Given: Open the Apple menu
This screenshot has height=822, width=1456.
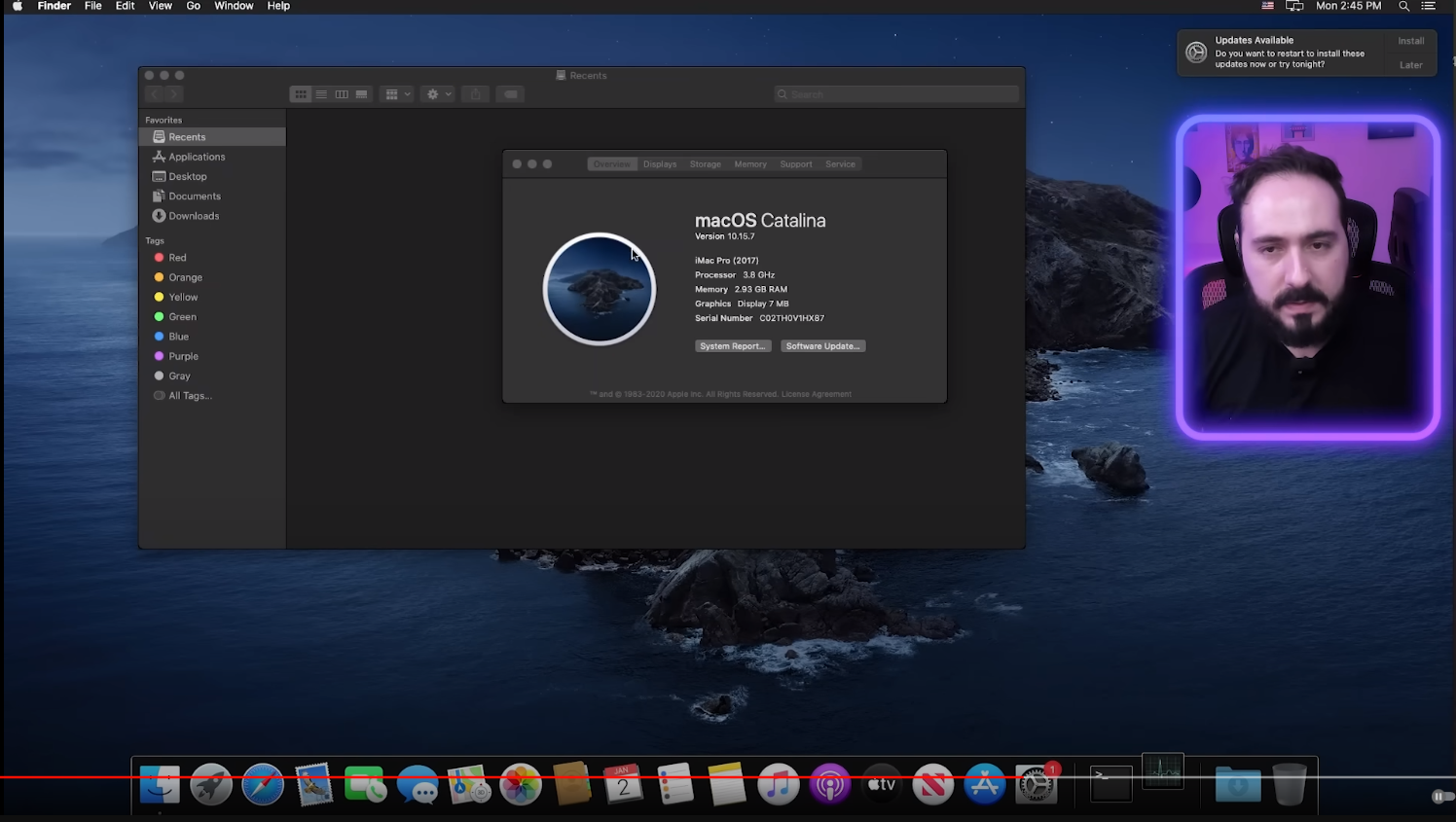Looking at the screenshot, I should pos(18,6).
